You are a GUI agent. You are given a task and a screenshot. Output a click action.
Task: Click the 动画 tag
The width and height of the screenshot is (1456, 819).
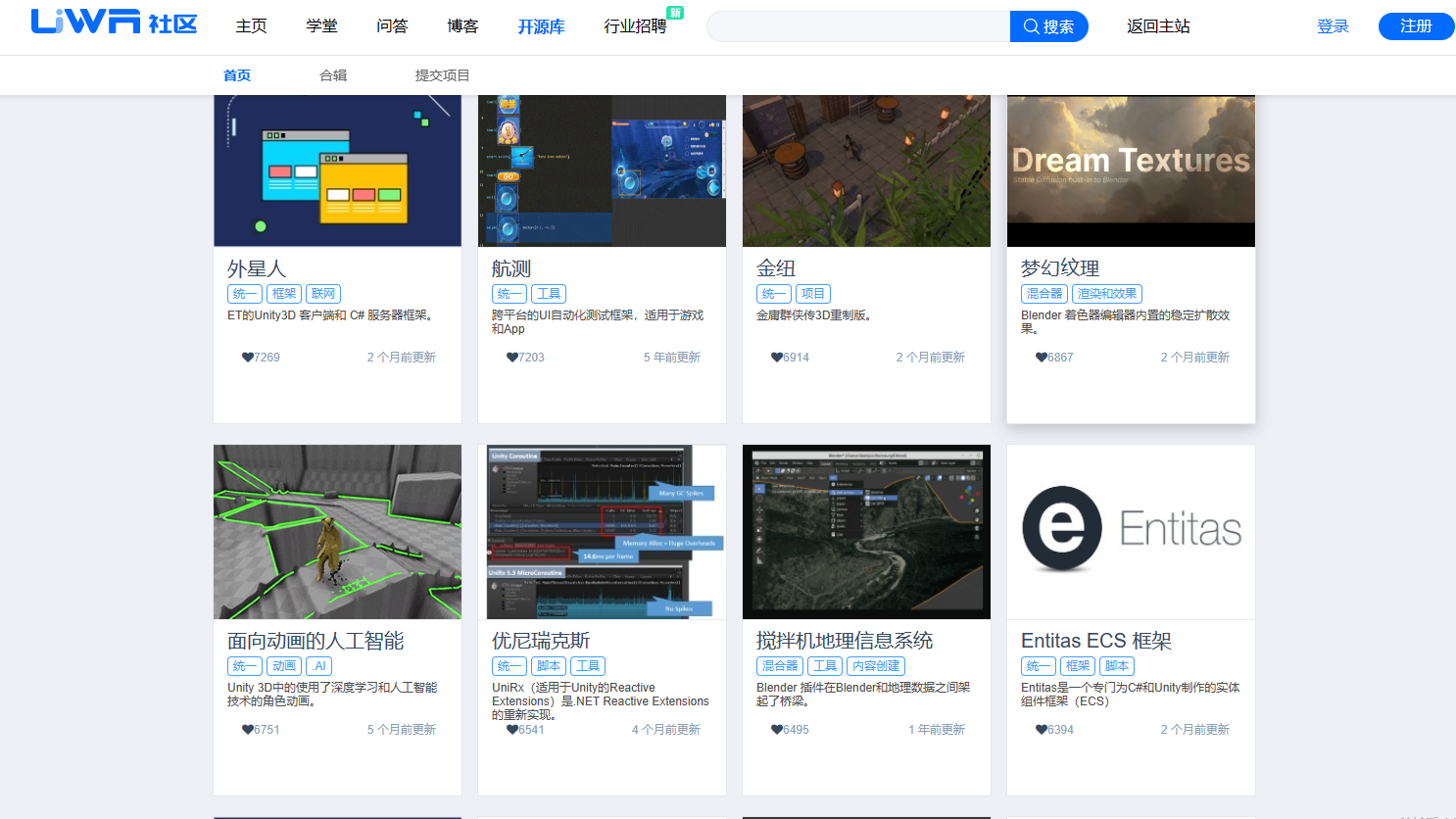point(284,666)
